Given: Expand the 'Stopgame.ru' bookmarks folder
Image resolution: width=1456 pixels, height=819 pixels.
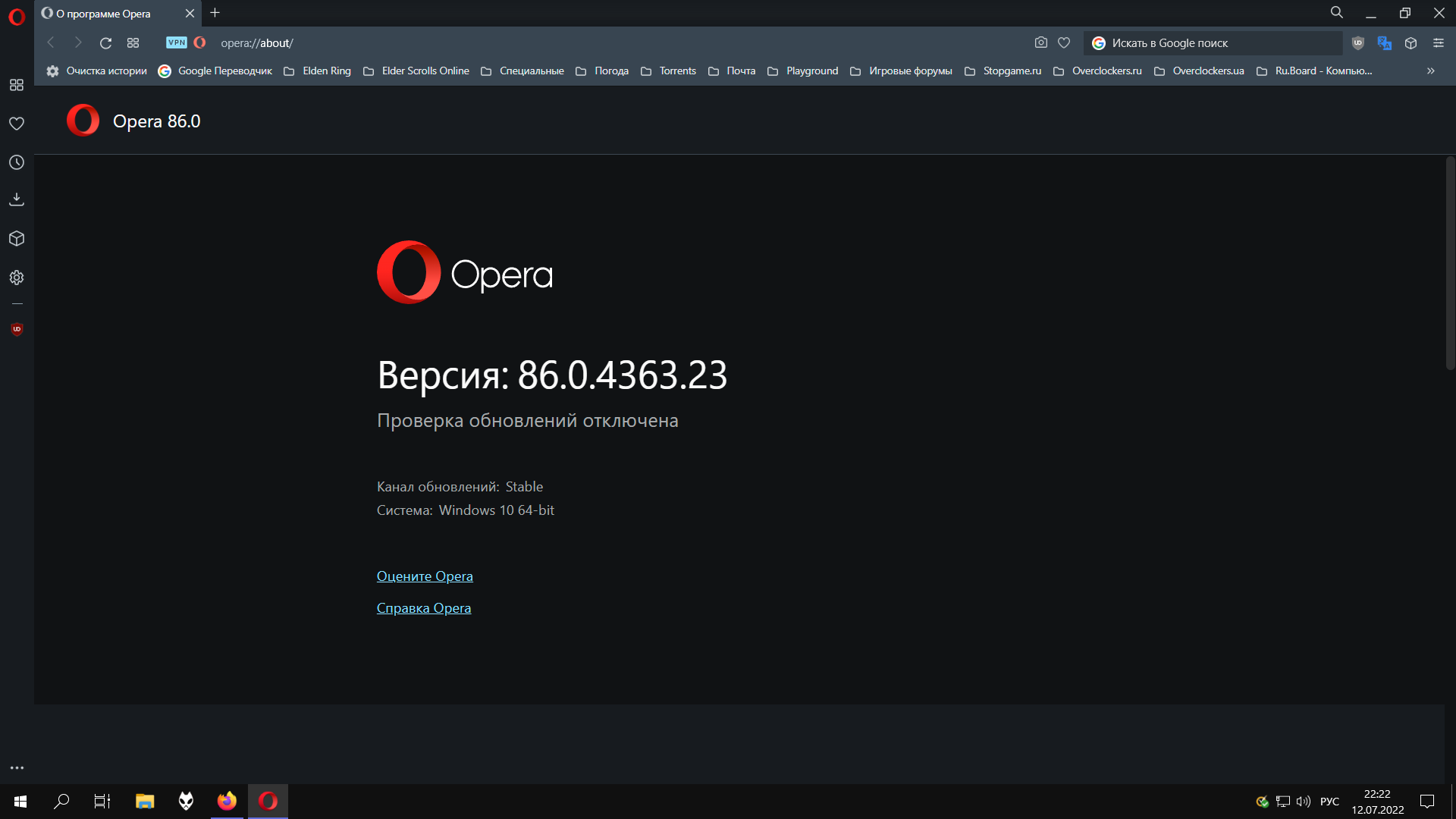Looking at the screenshot, I should tap(1003, 71).
